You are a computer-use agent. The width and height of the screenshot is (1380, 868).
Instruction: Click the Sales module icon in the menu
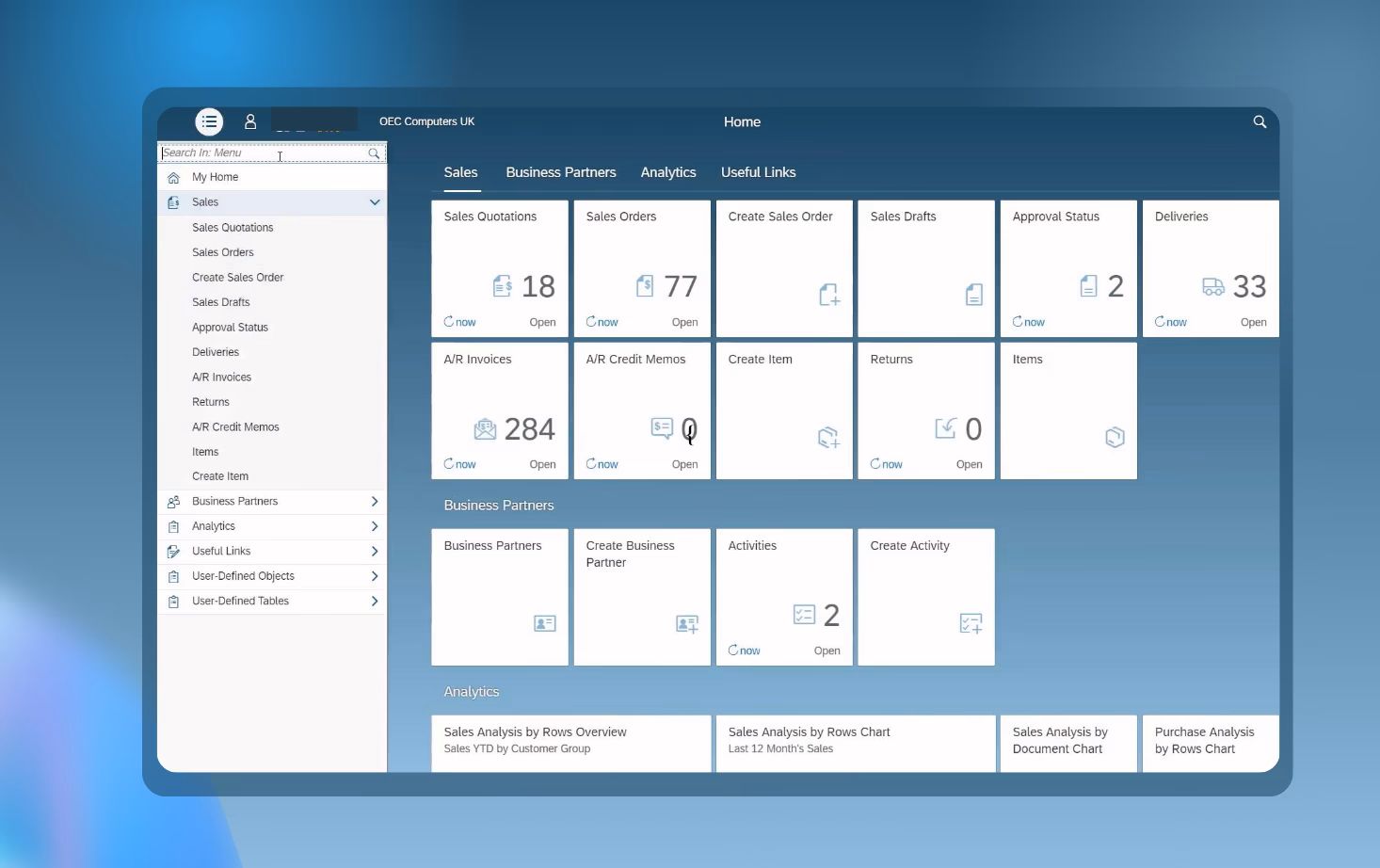pyautogui.click(x=173, y=202)
